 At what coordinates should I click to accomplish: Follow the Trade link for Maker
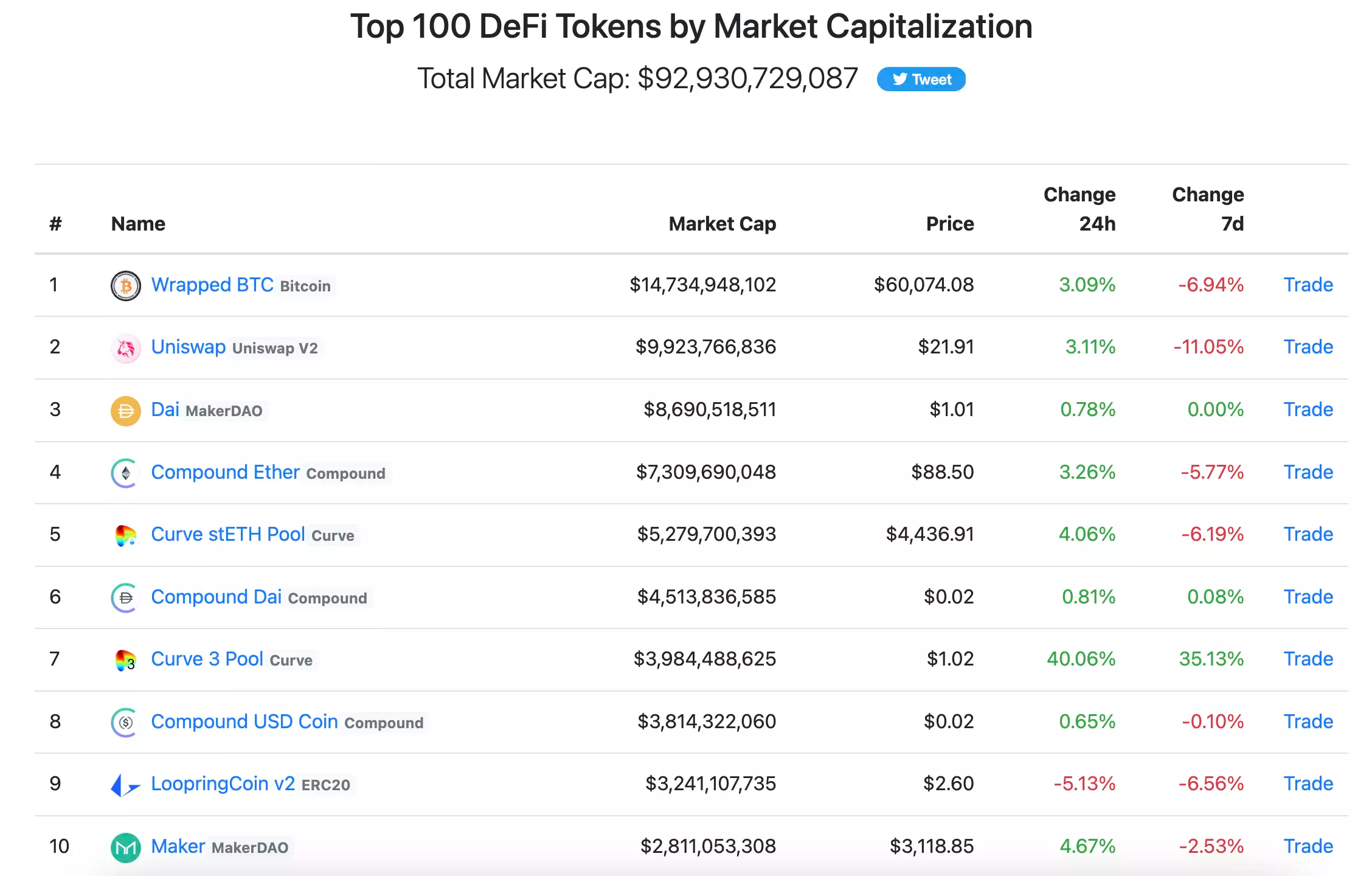click(x=1308, y=846)
